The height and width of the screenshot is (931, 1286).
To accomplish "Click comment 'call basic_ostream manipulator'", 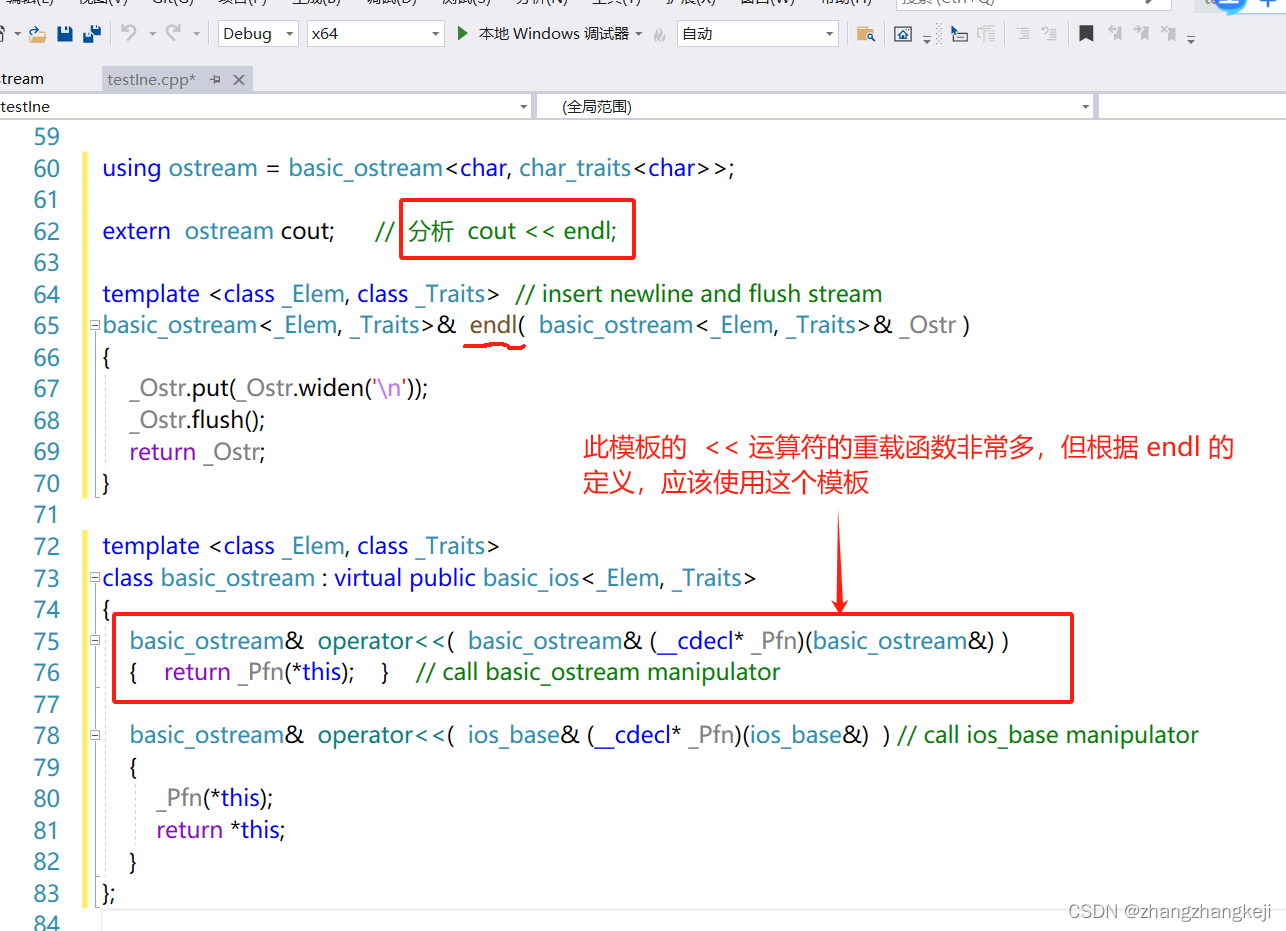I will 611,672.
